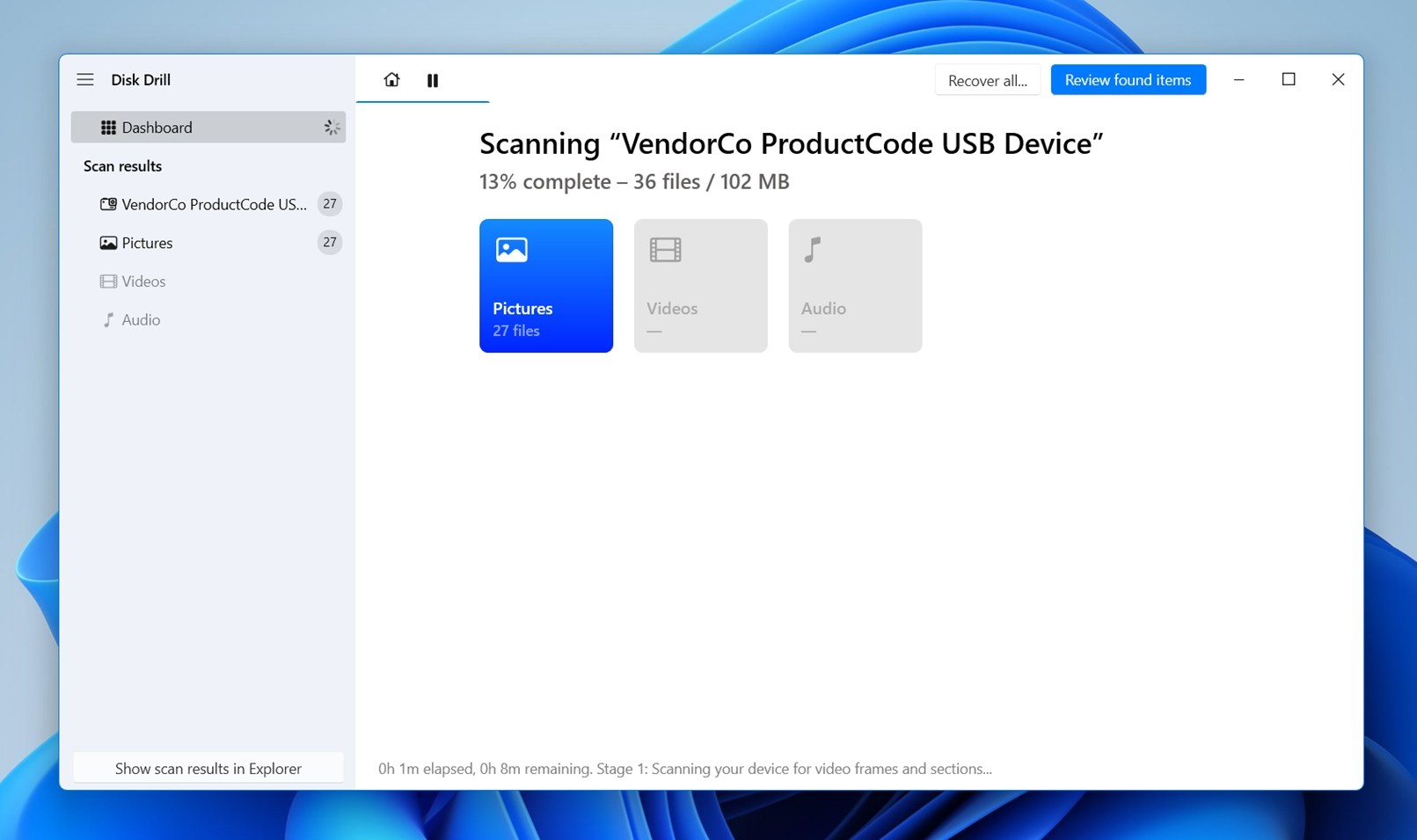The image size is (1417, 840).
Task: Open the Pictures 27 files tile
Action: click(x=546, y=286)
